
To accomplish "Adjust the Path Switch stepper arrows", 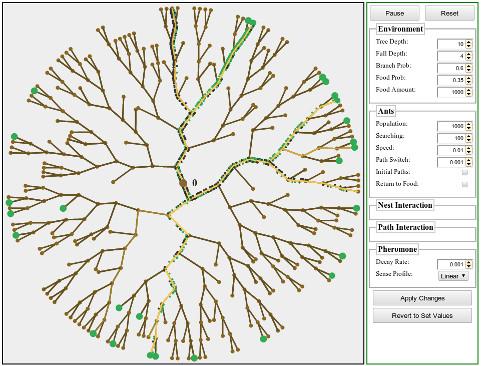I will pyautogui.click(x=469, y=162).
